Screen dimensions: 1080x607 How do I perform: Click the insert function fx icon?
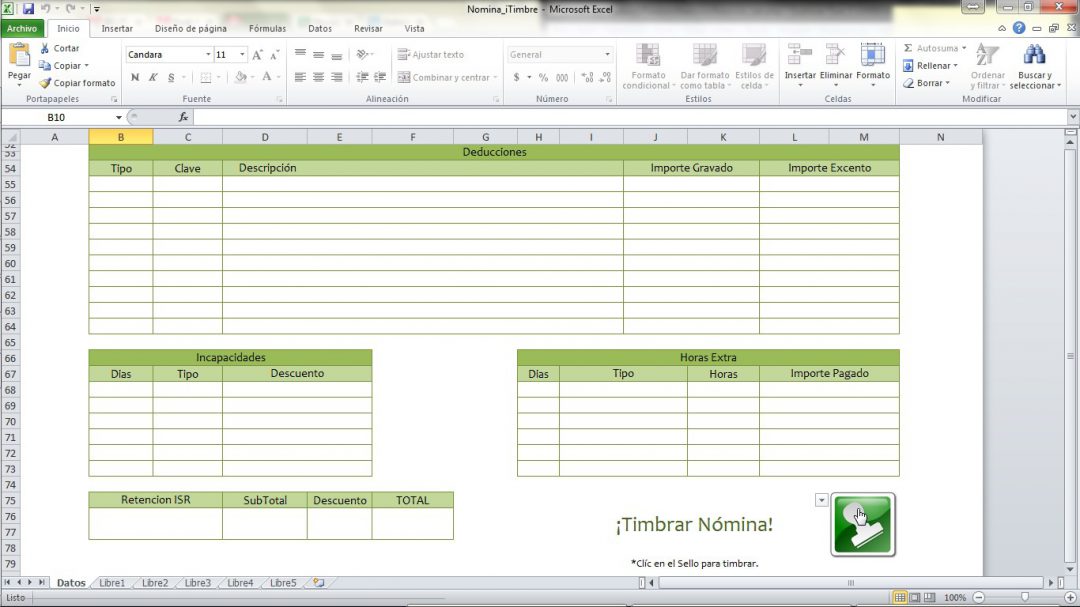tap(183, 117)
